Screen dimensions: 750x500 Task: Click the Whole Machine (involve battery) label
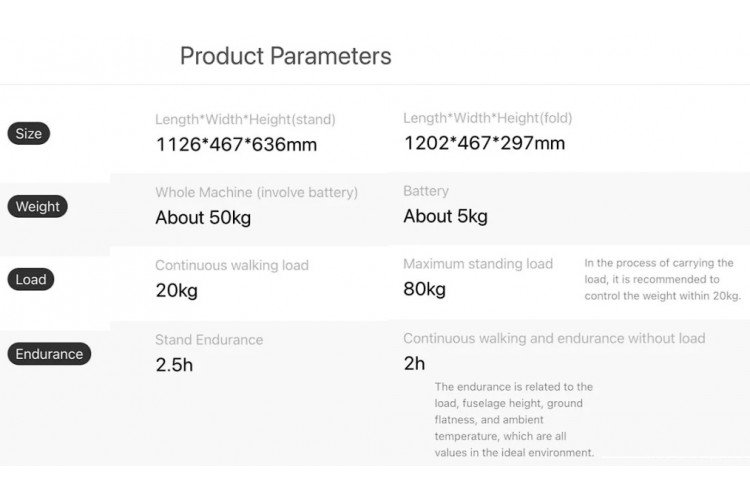point(256,192)
